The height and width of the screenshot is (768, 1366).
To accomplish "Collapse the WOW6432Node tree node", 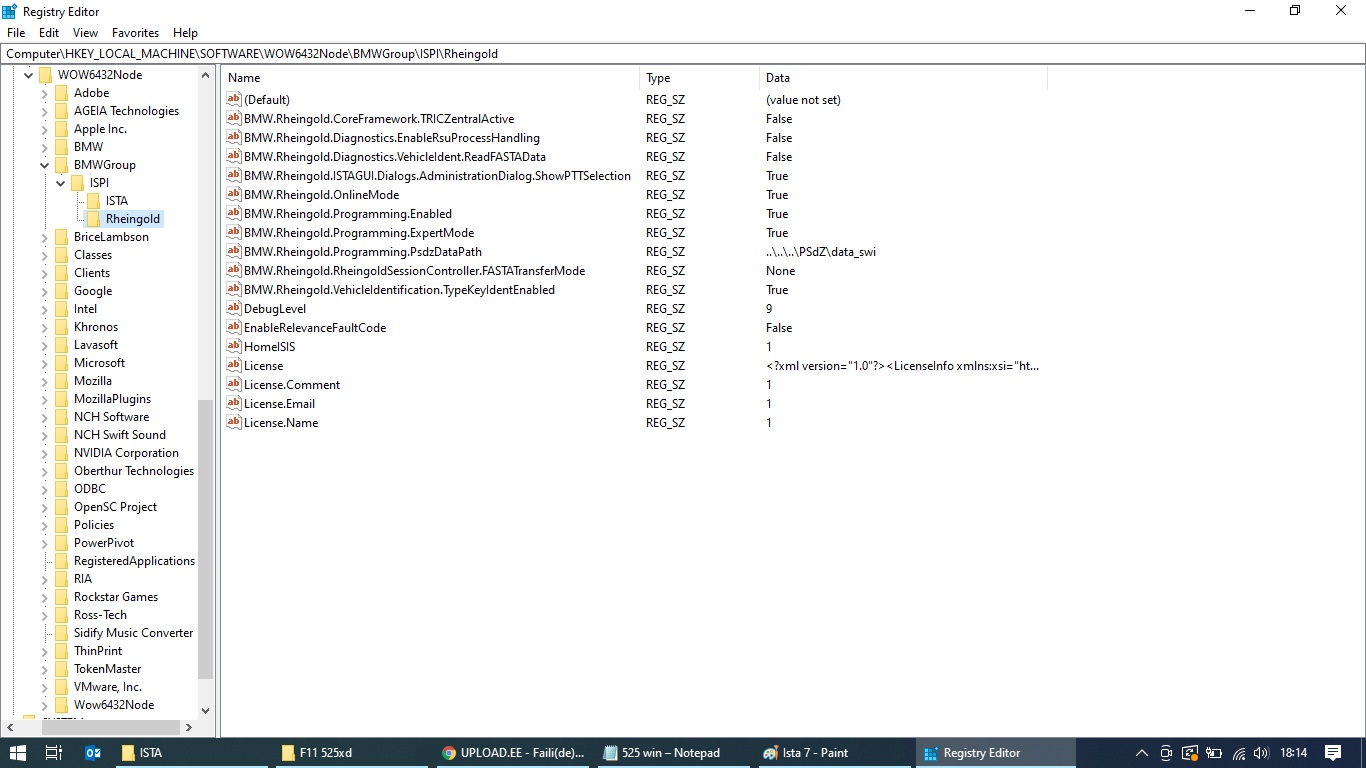I will coord(28,75).
